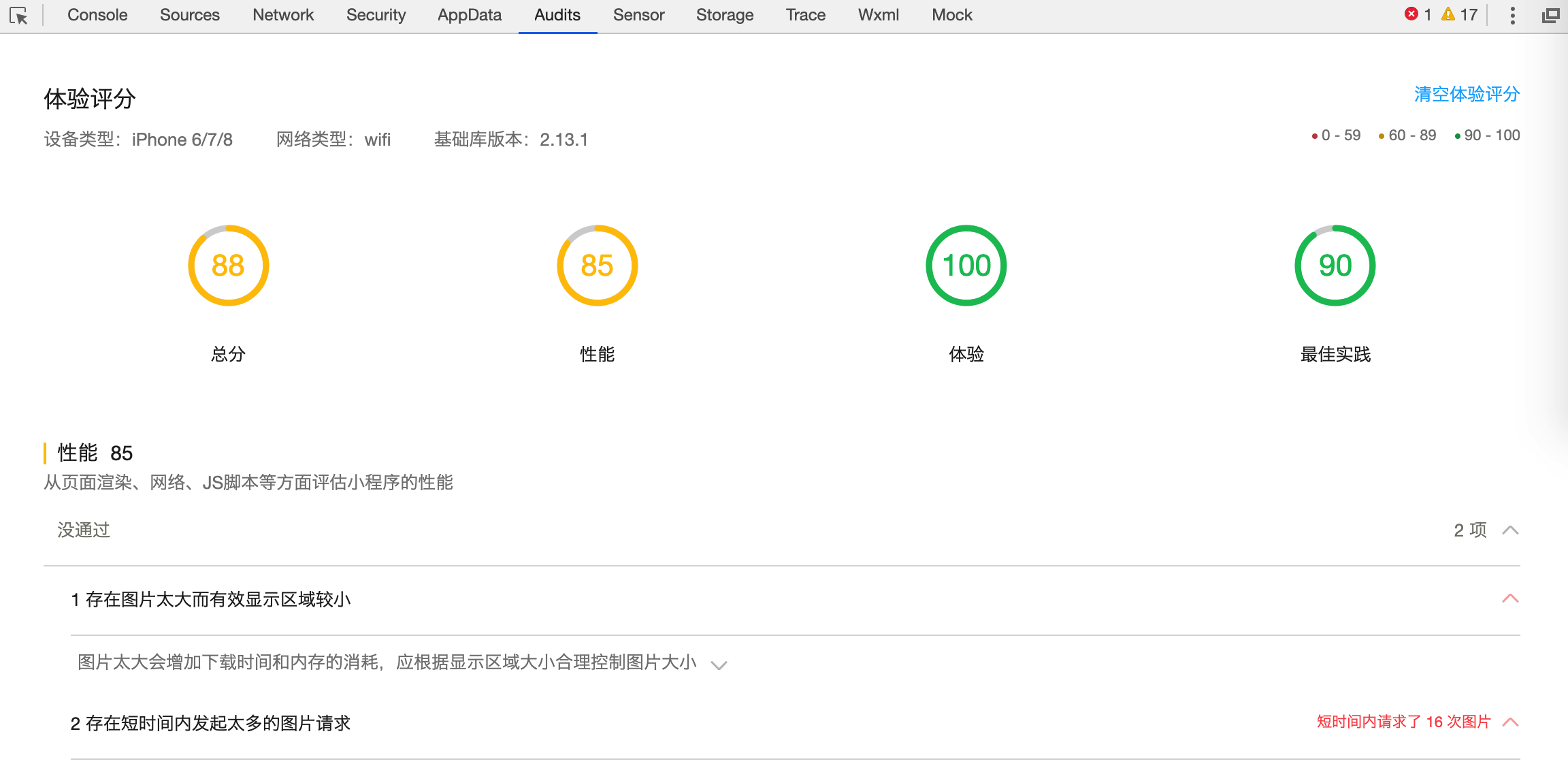1568x768 pixels.
Task: Click the red 短时间内请求了 16 次图片 text
Action: pyautogui.click(x=1403, y=722)
